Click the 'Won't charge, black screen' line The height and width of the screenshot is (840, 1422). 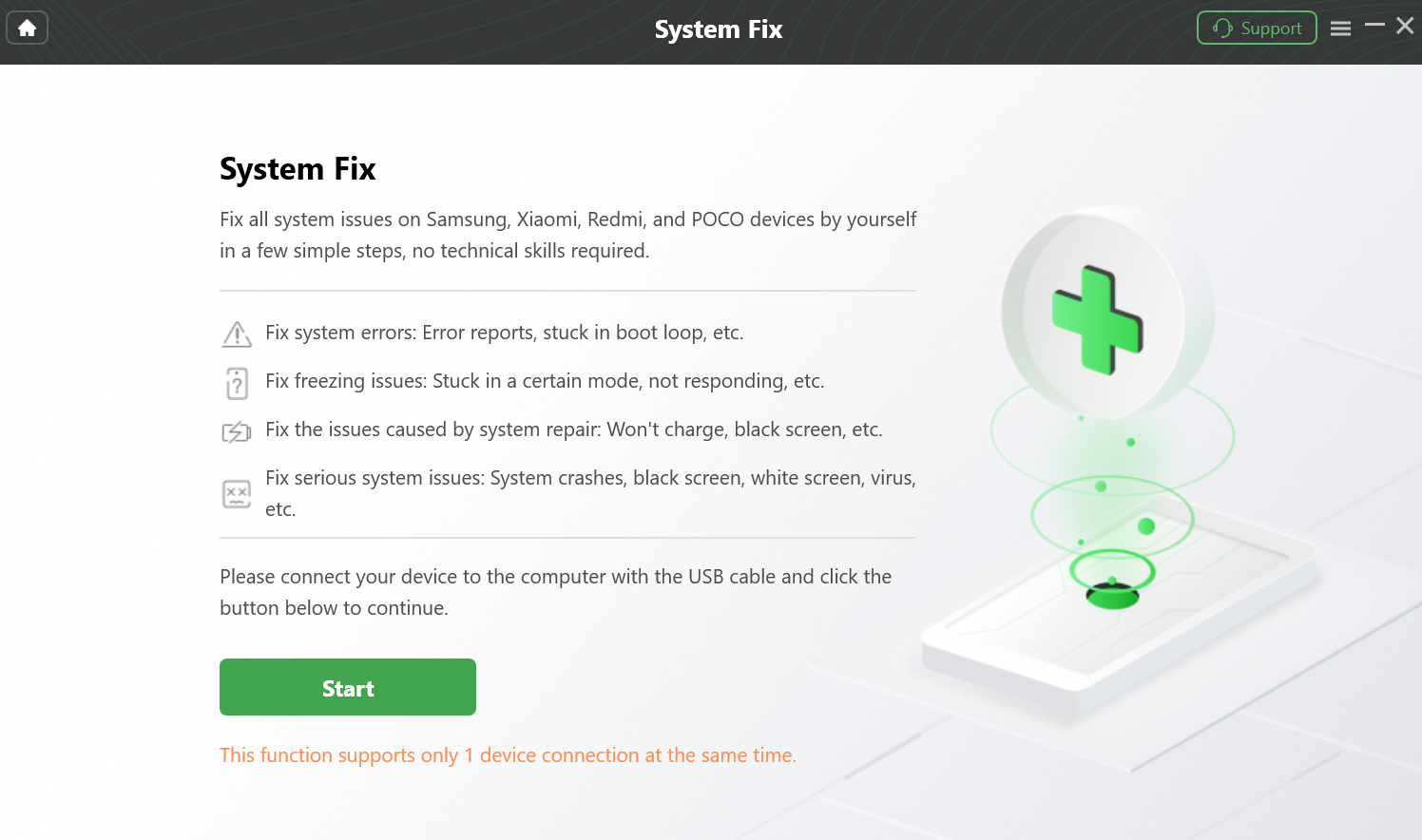[574, 430]
